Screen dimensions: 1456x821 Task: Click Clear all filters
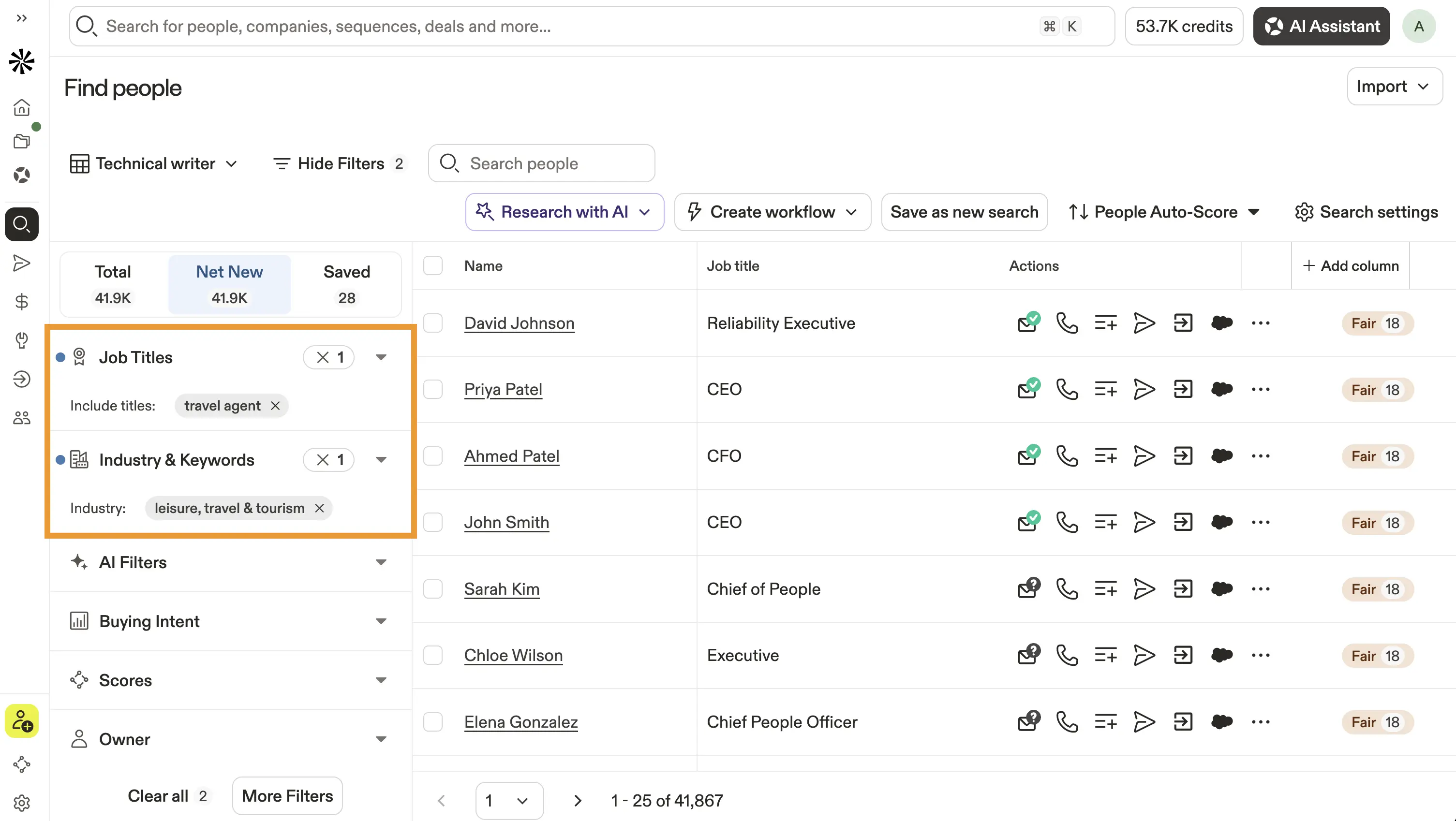(168, 795)
